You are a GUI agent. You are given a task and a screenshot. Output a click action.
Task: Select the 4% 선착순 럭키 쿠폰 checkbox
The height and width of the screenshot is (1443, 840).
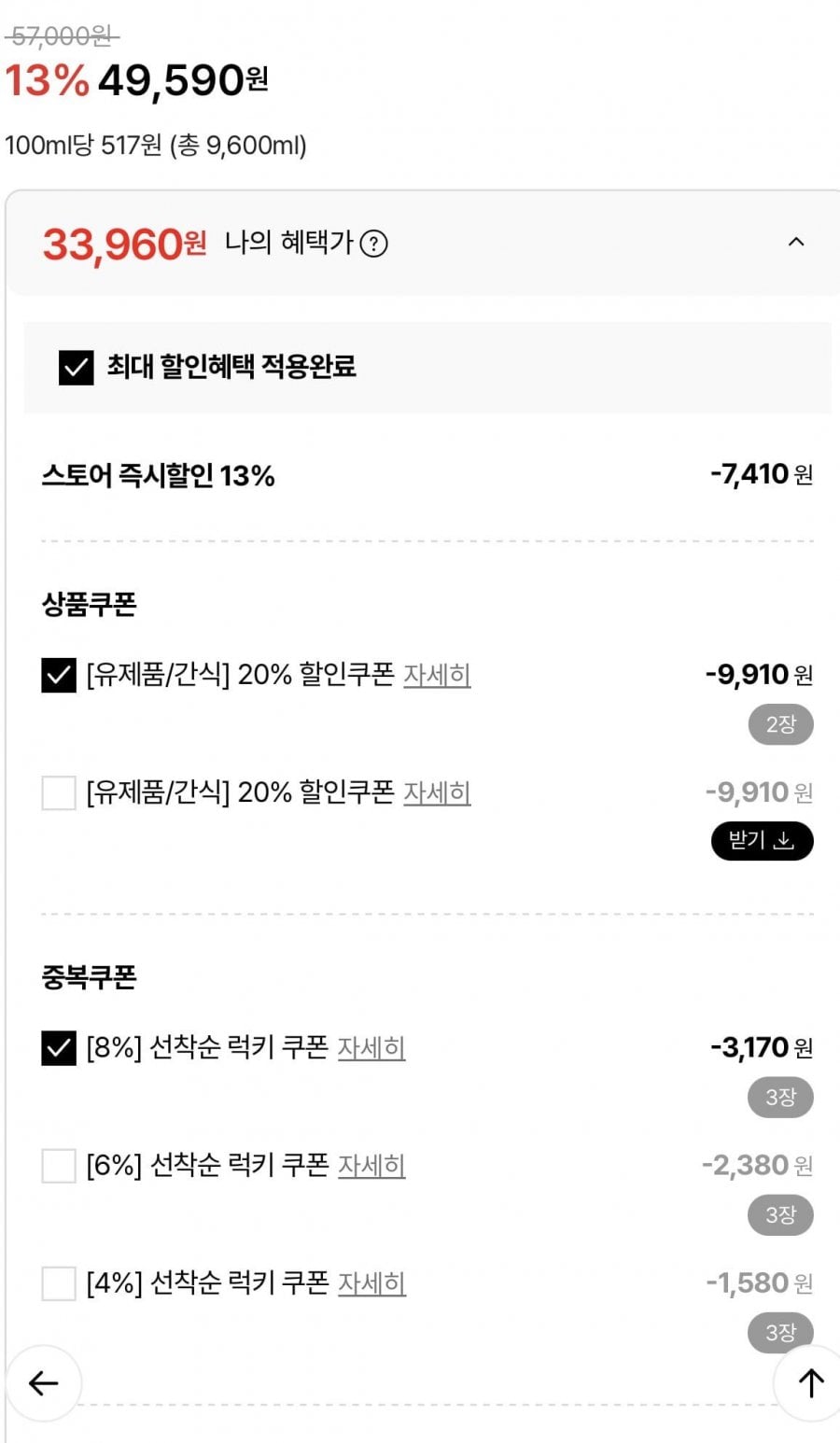click(59, 1283)
